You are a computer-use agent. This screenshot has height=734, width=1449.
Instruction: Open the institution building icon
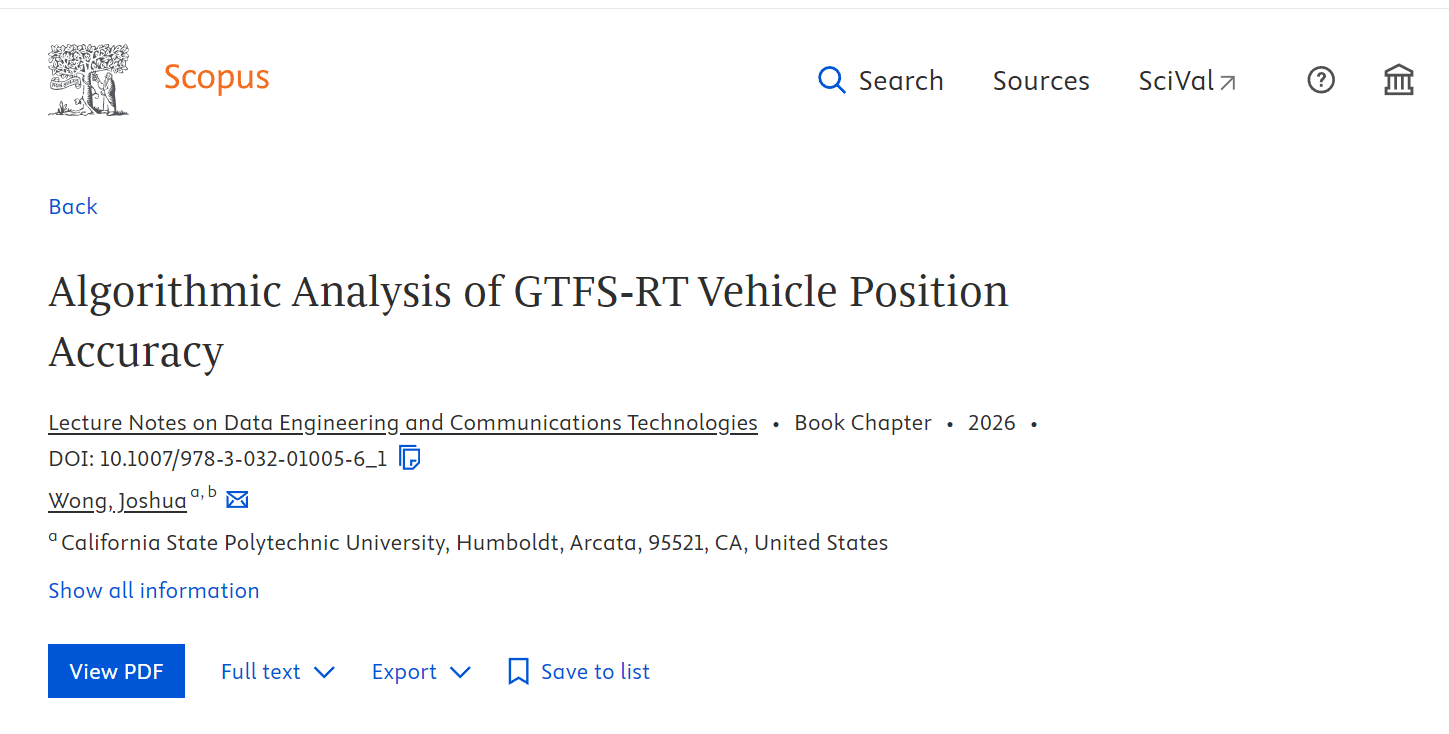tap(1398, 80)
